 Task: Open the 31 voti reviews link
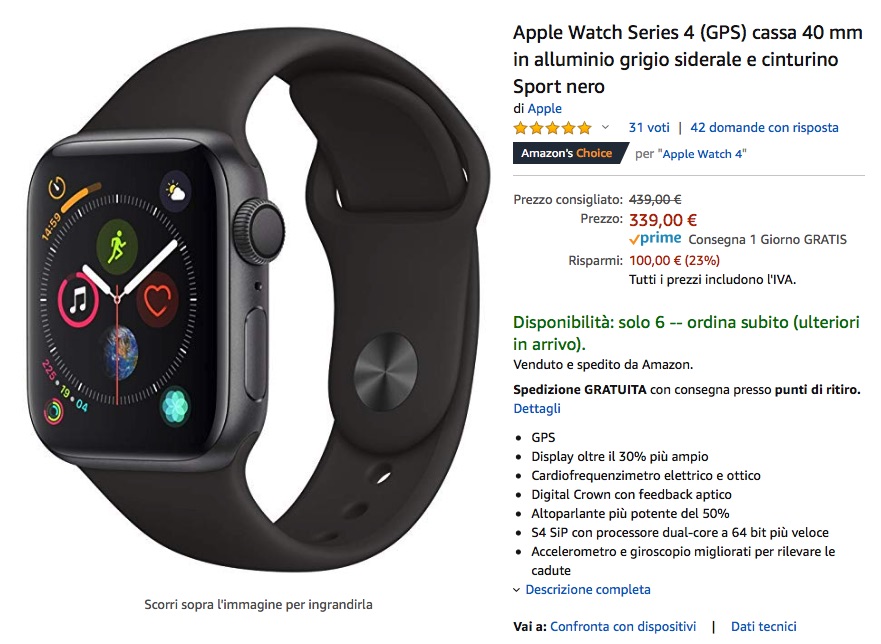coord(649,128)
